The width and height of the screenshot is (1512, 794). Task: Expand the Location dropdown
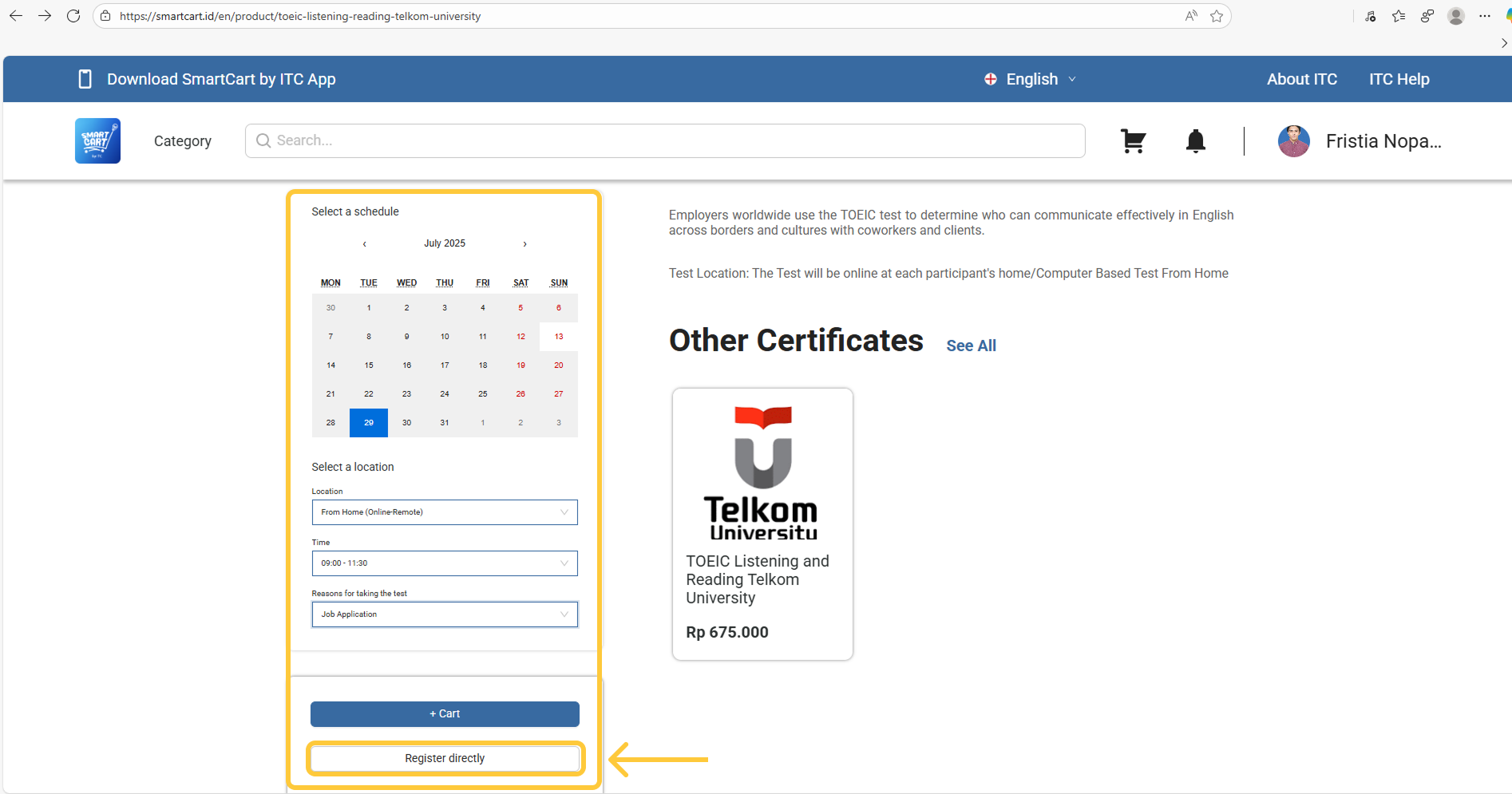444,512
